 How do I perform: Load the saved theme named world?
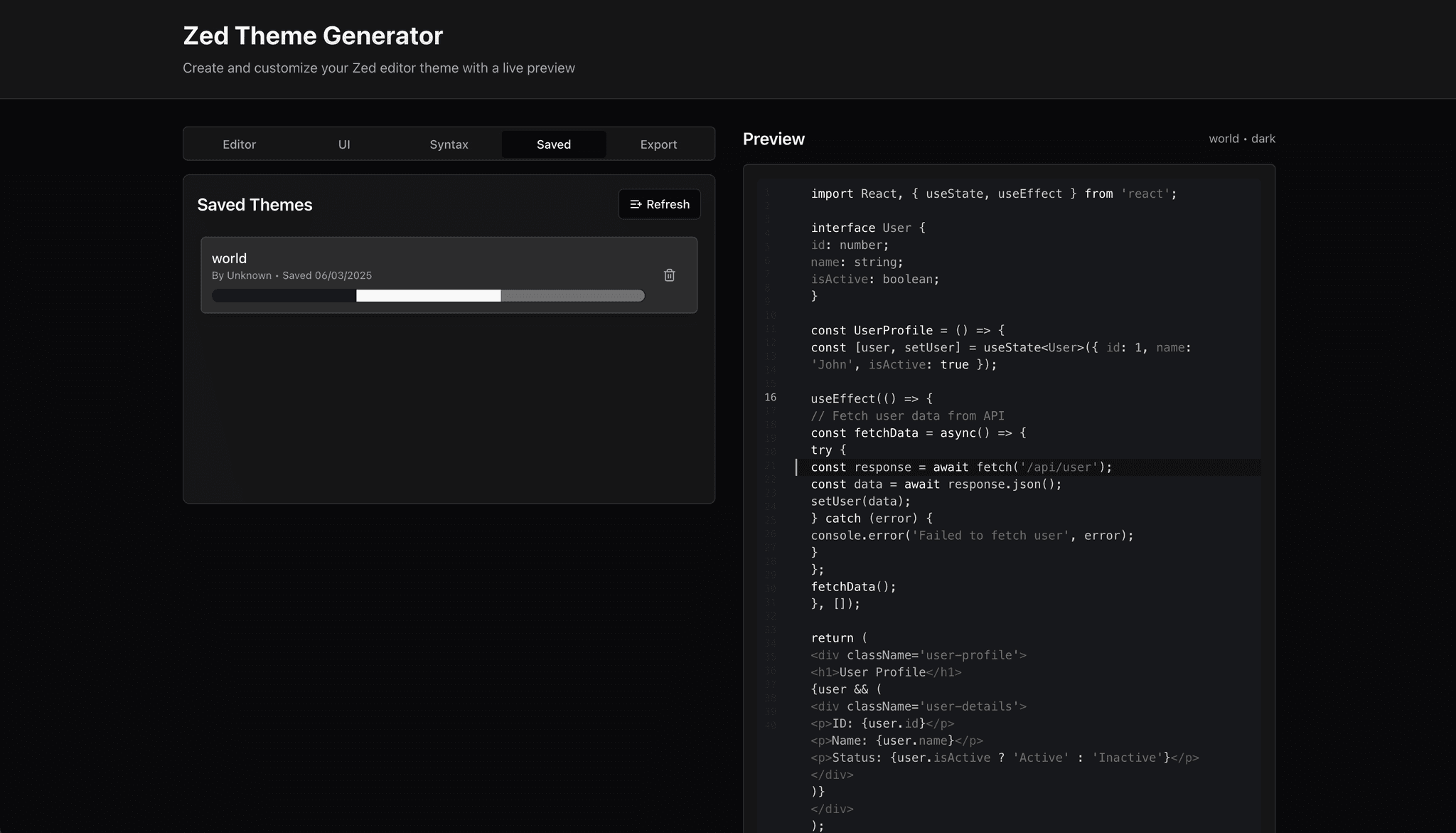click(x=449, y=275)
